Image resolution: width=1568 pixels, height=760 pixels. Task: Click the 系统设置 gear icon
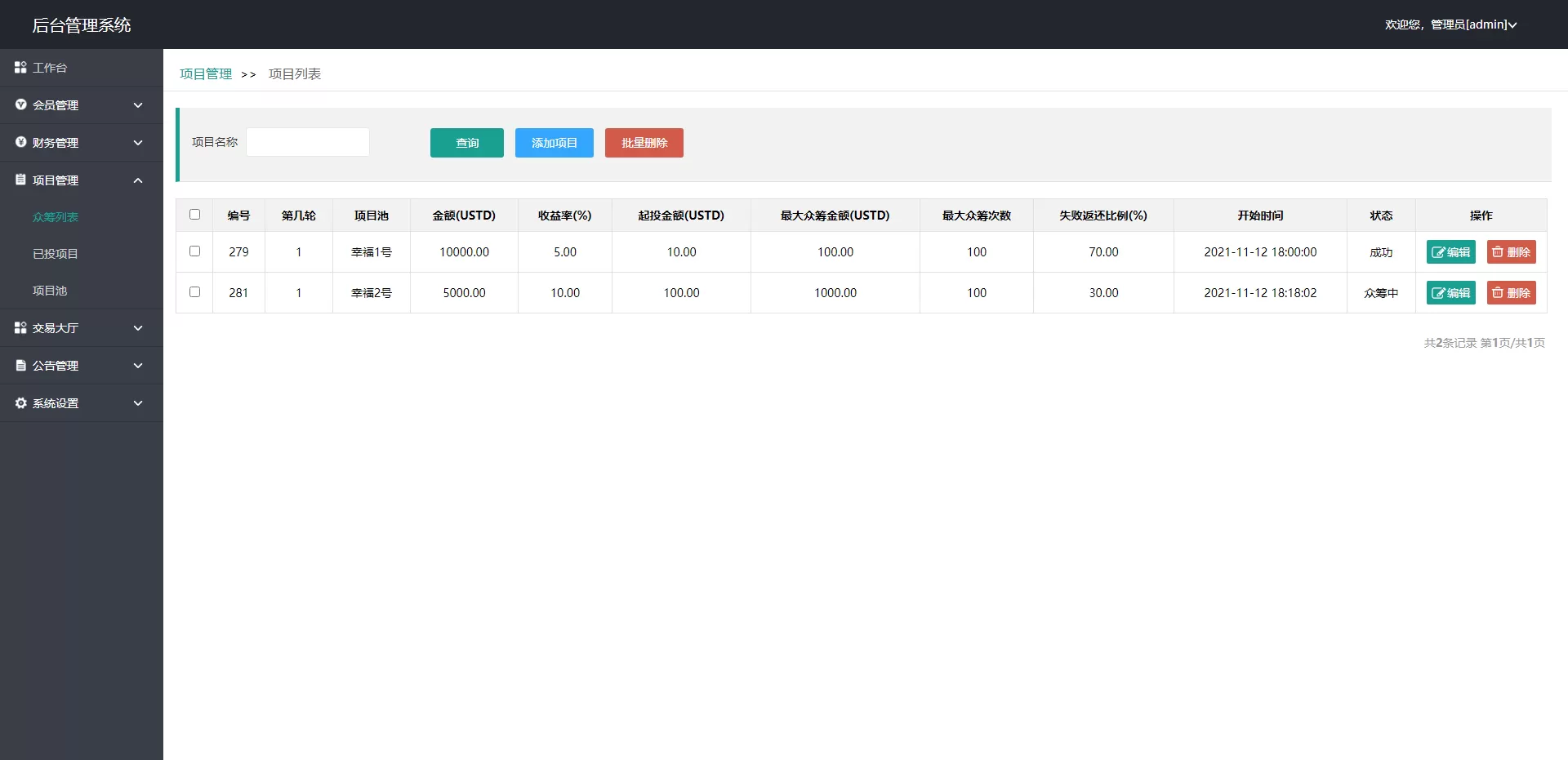click(20, 403)
